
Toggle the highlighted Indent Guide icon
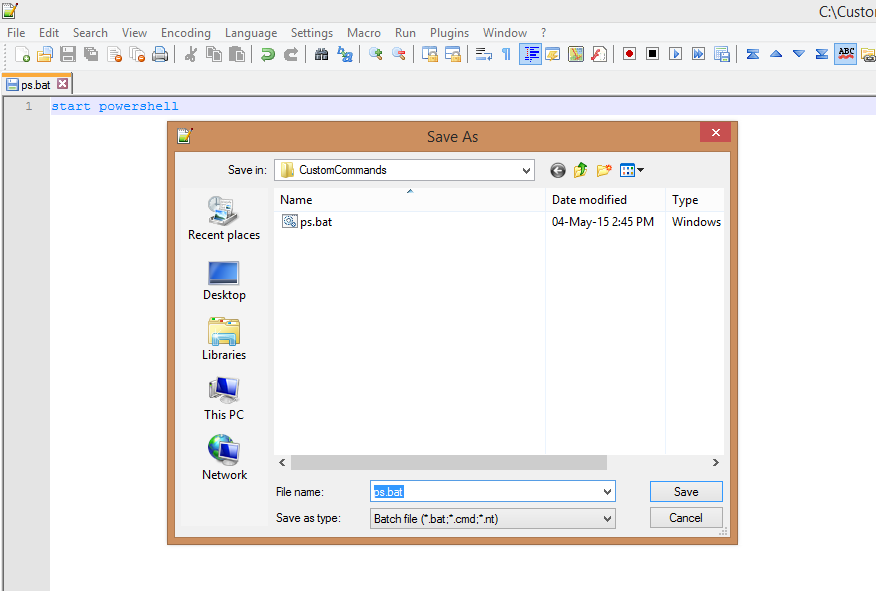[530, 54]
